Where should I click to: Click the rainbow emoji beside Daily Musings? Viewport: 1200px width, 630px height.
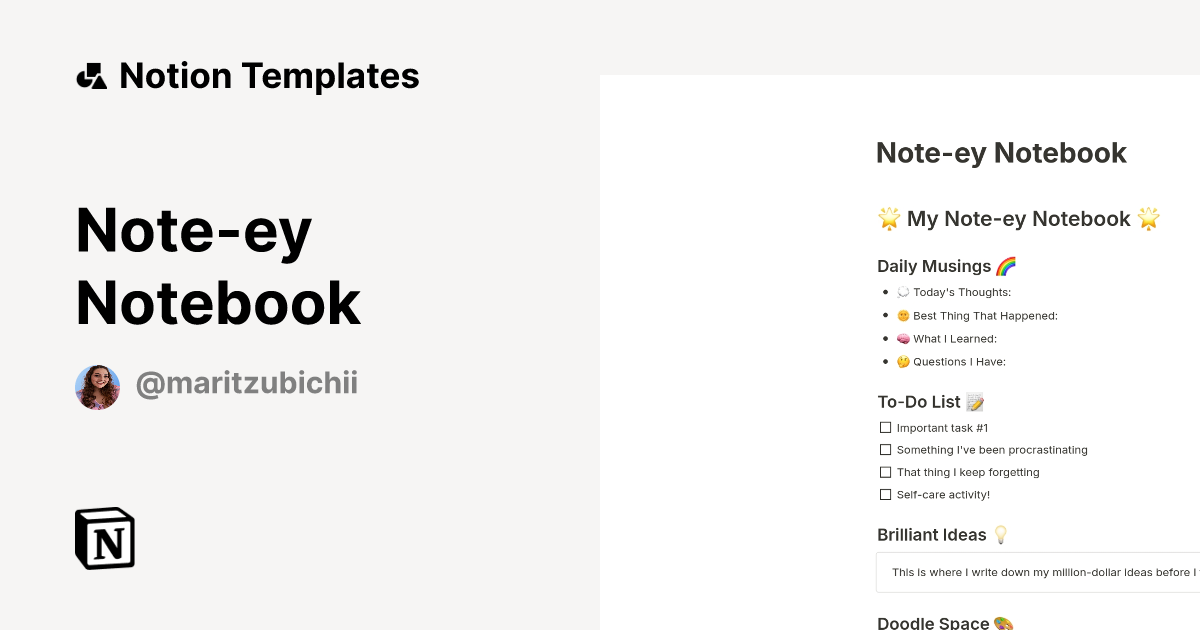click(1007, 265)
